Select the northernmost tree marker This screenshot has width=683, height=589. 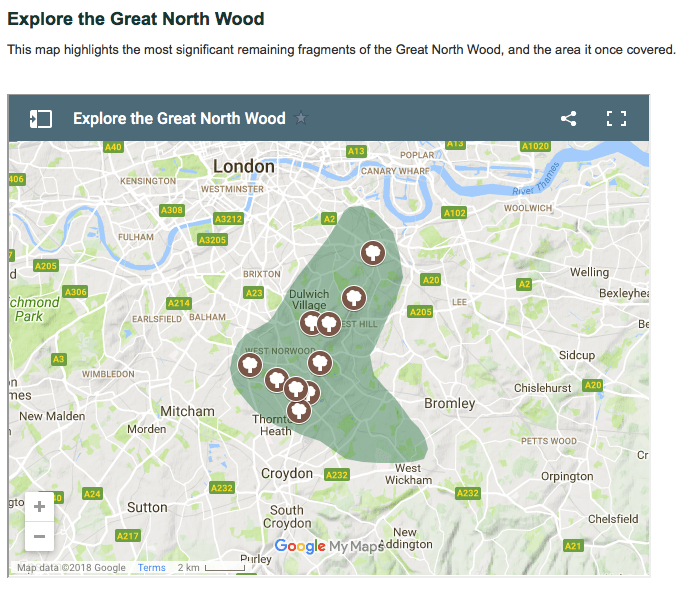point(372,252)
